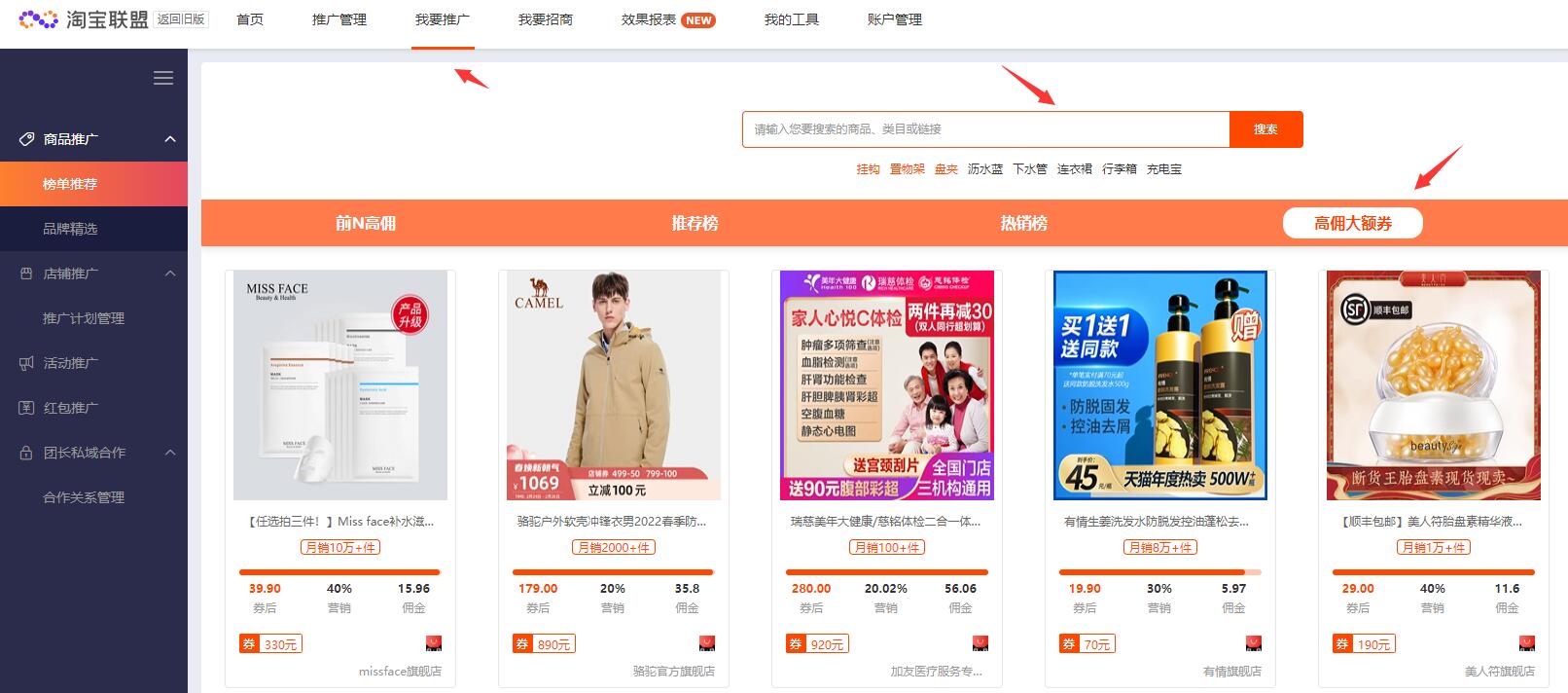This screenshot has width=1568, height=693.
Task: Click the 淘宝联盟 logo icon
Action: [39, 19]
